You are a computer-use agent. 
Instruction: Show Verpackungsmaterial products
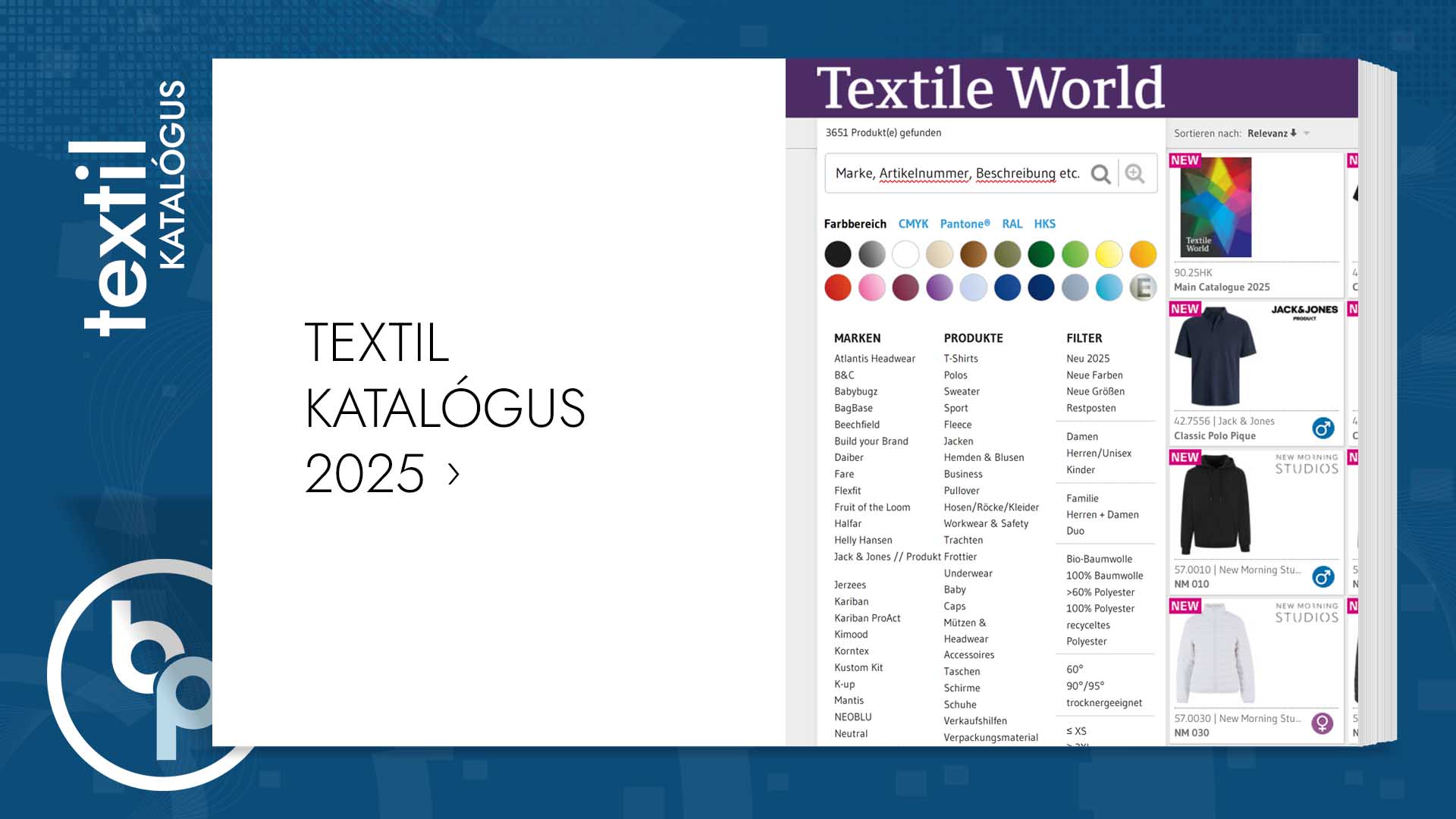[990, 737]
